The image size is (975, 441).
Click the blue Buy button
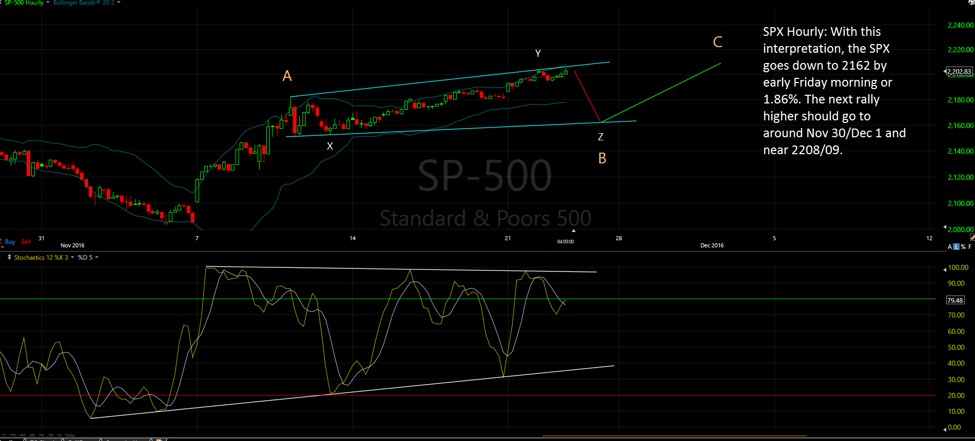coord(10,242)
